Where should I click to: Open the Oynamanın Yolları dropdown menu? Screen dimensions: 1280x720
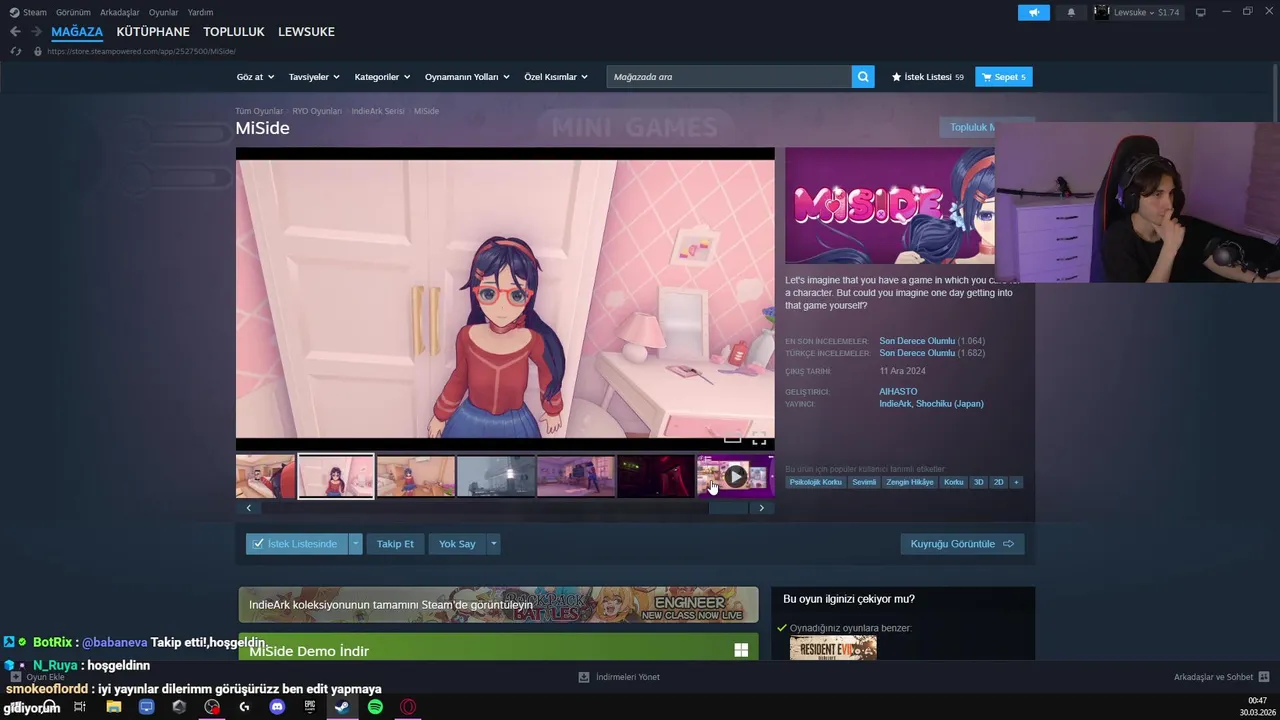[x=467, y=77]
